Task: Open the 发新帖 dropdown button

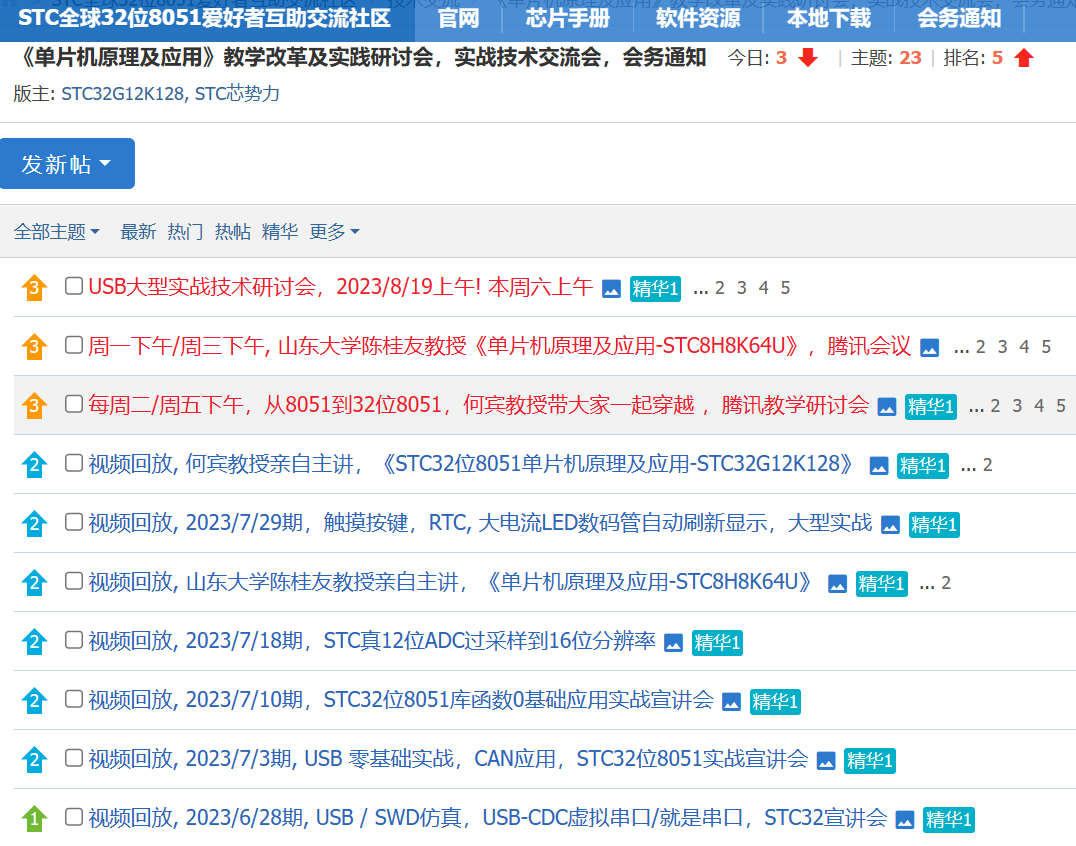Action: pyautogui.click(x=67, y=163)
